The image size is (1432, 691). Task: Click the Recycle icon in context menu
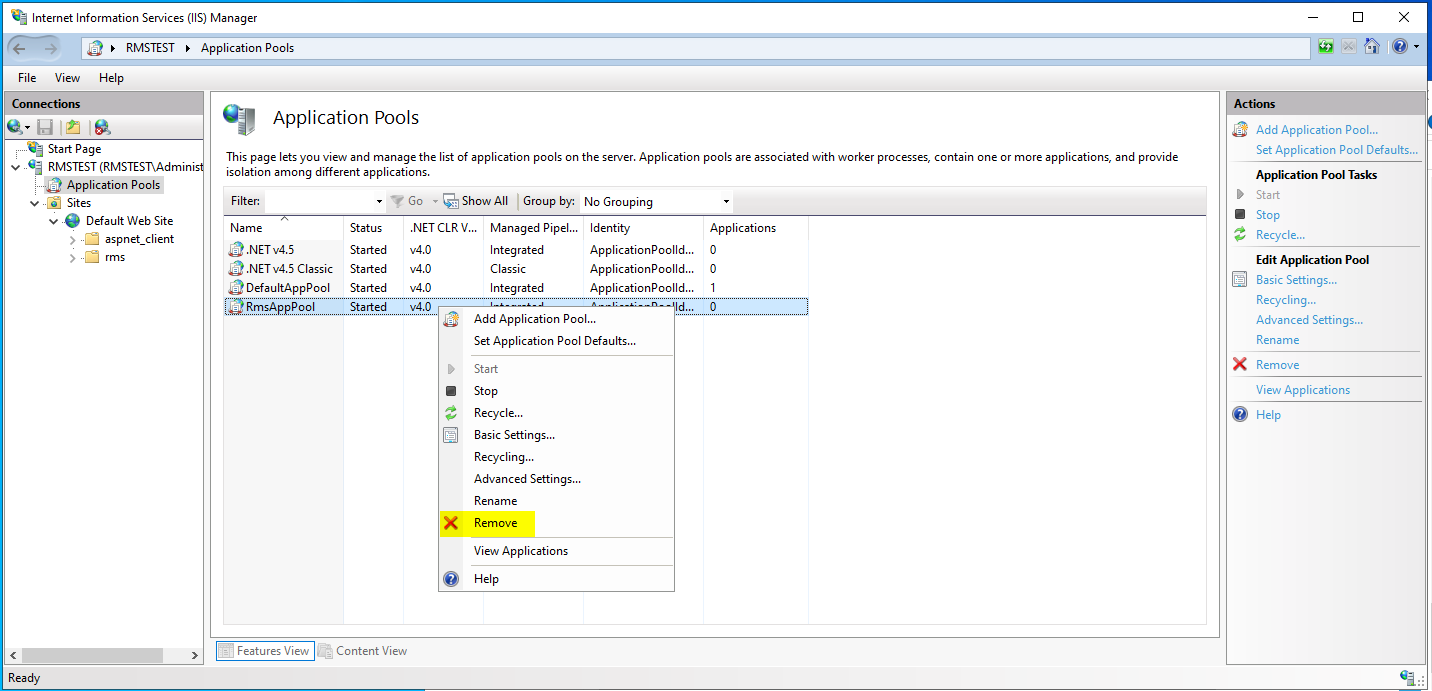tap(451, 413)
